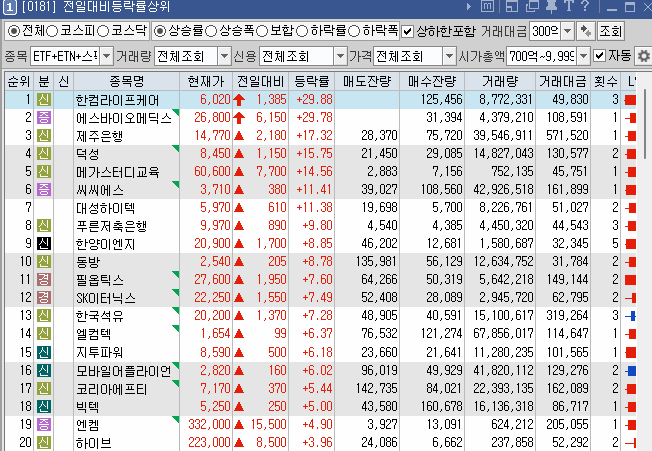Viewport: 652px width, 451px height.
Task: Select the 상승폭 radio button
Action: [211, 31]
